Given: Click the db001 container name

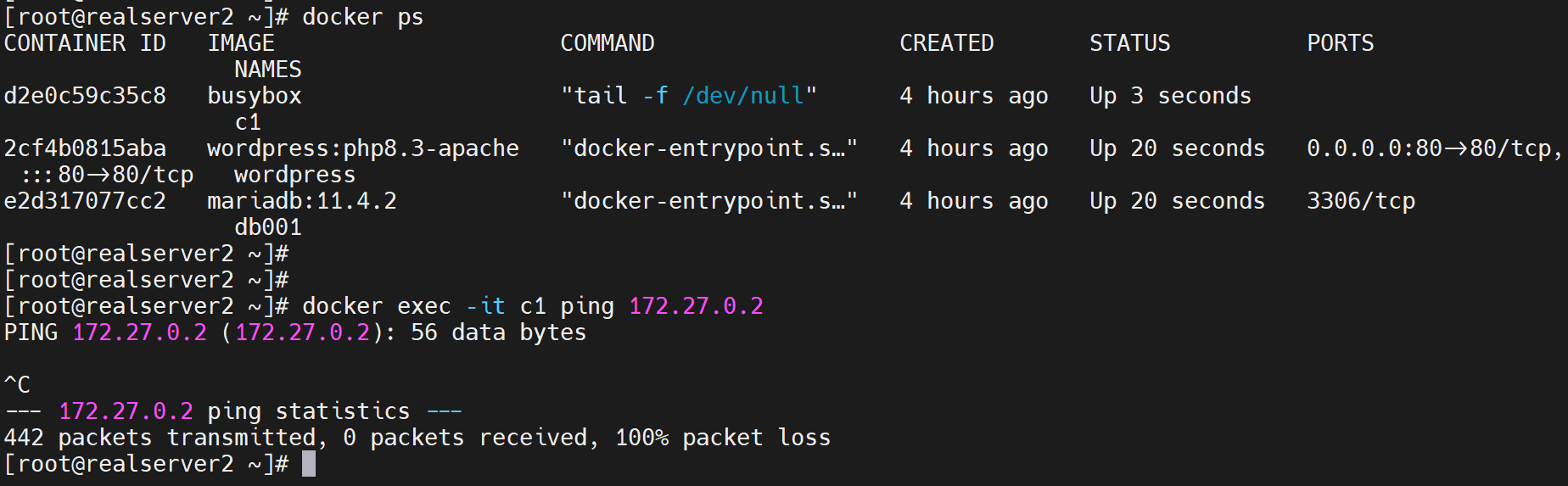Looking at the screenshot, I should tap(267, 227).
